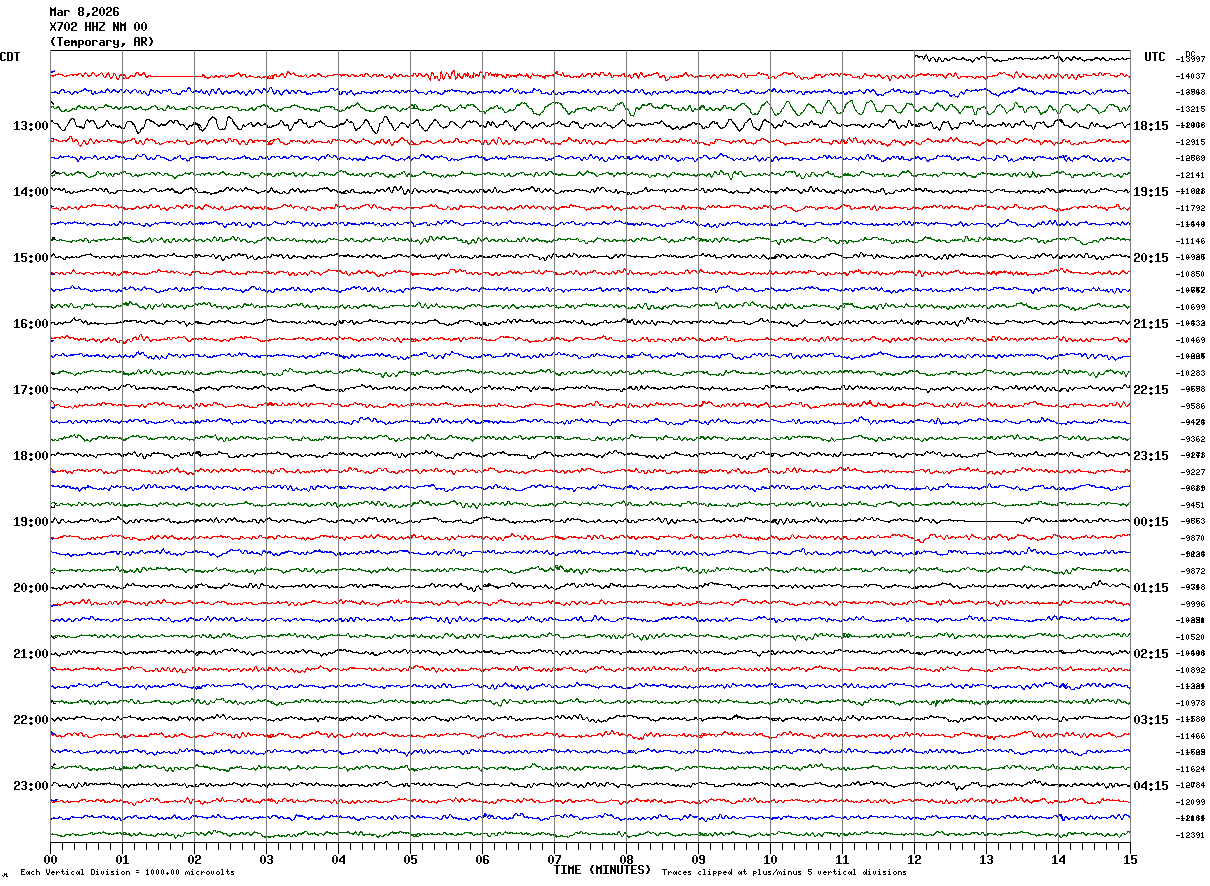Viewport: 1210px width, 886px height.
Task: Click the "CDT" timezone label
Action: click(x=11, y=57)
